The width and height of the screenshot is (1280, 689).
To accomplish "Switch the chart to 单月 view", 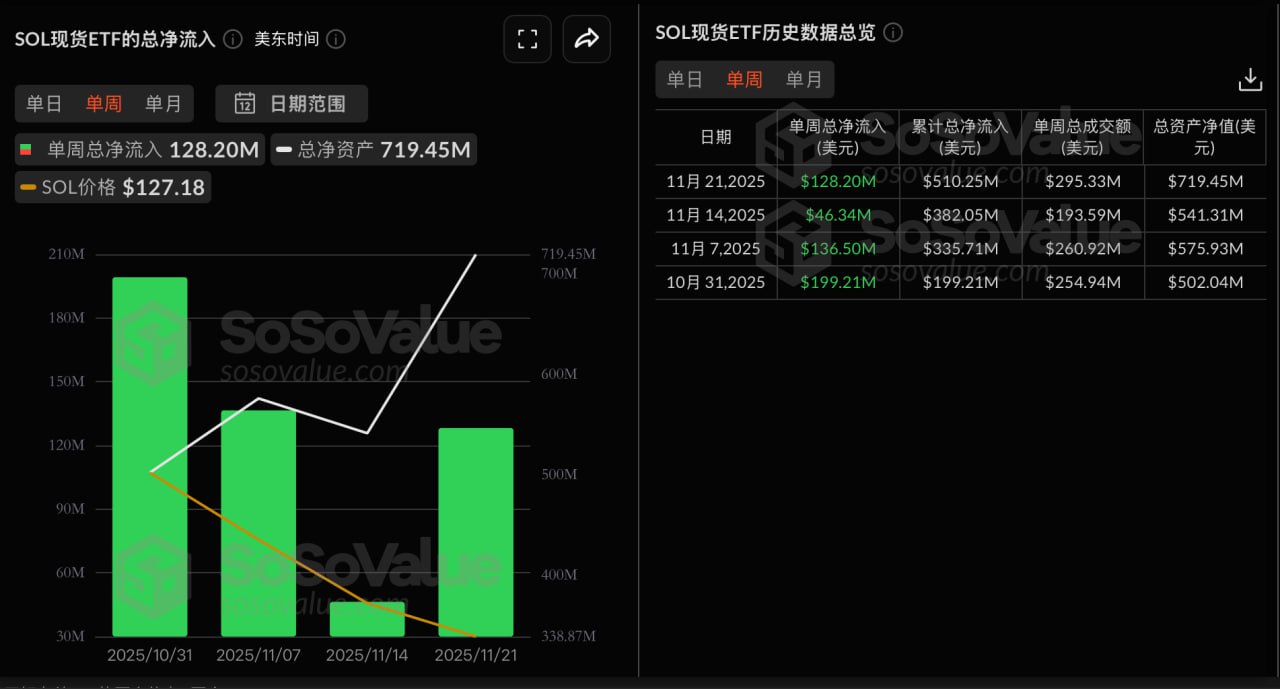I will point(164,103).
